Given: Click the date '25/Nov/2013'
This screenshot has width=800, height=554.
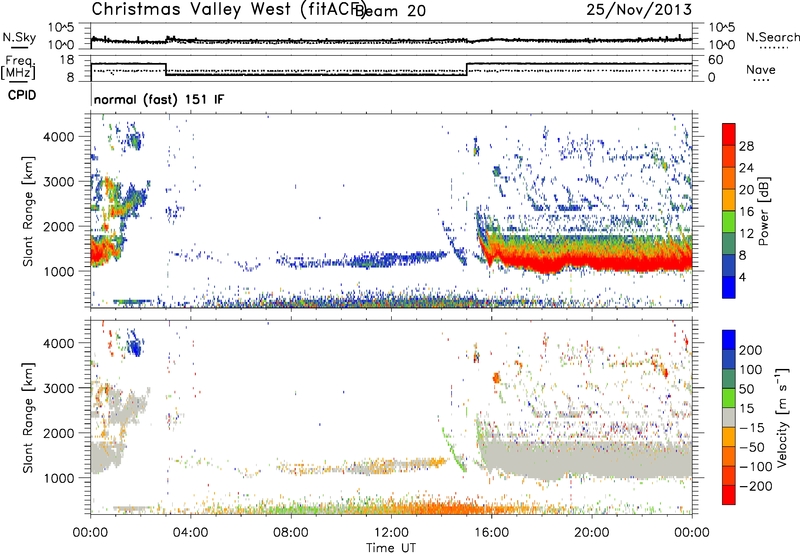Looking at the screenshot, I should point(639,10).
